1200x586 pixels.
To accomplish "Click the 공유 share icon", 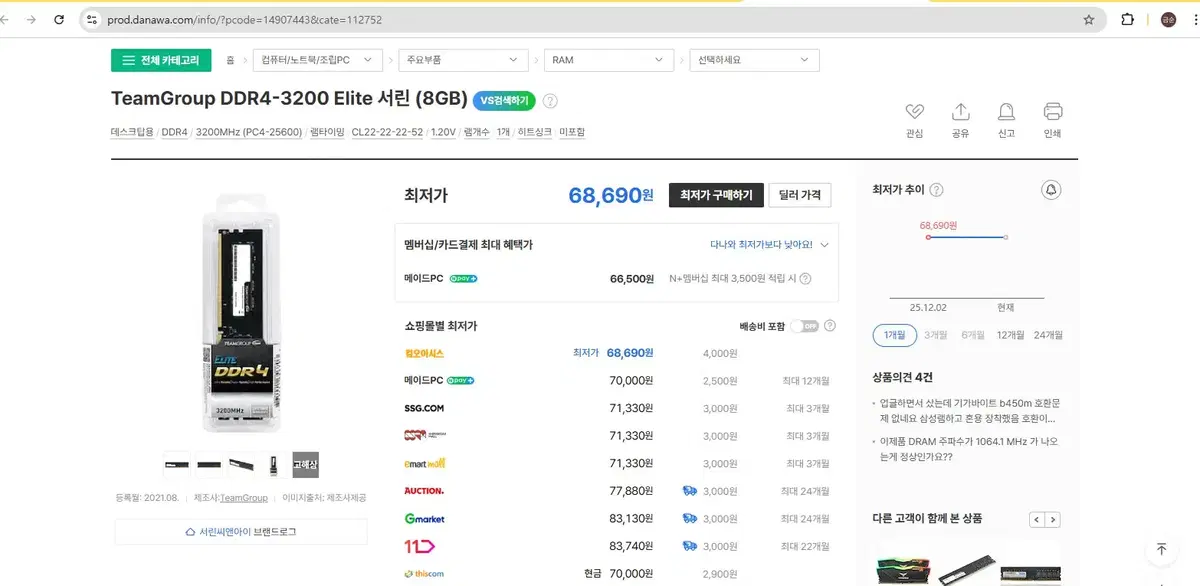I will [x=960, y=113].
